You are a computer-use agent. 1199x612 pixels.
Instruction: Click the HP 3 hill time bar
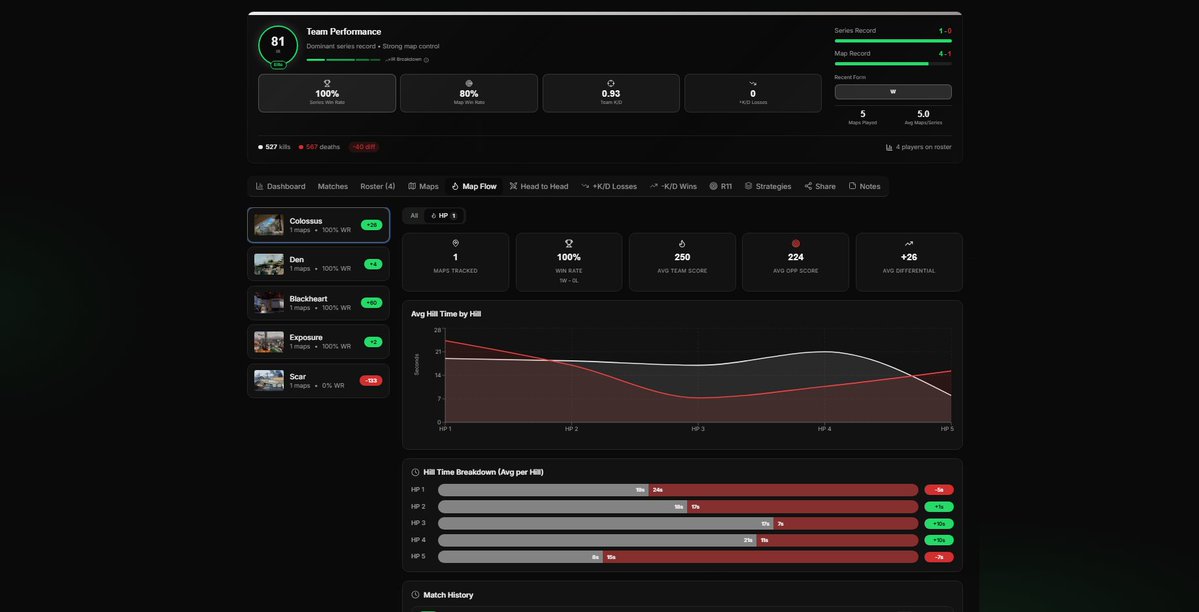[677, 523]
